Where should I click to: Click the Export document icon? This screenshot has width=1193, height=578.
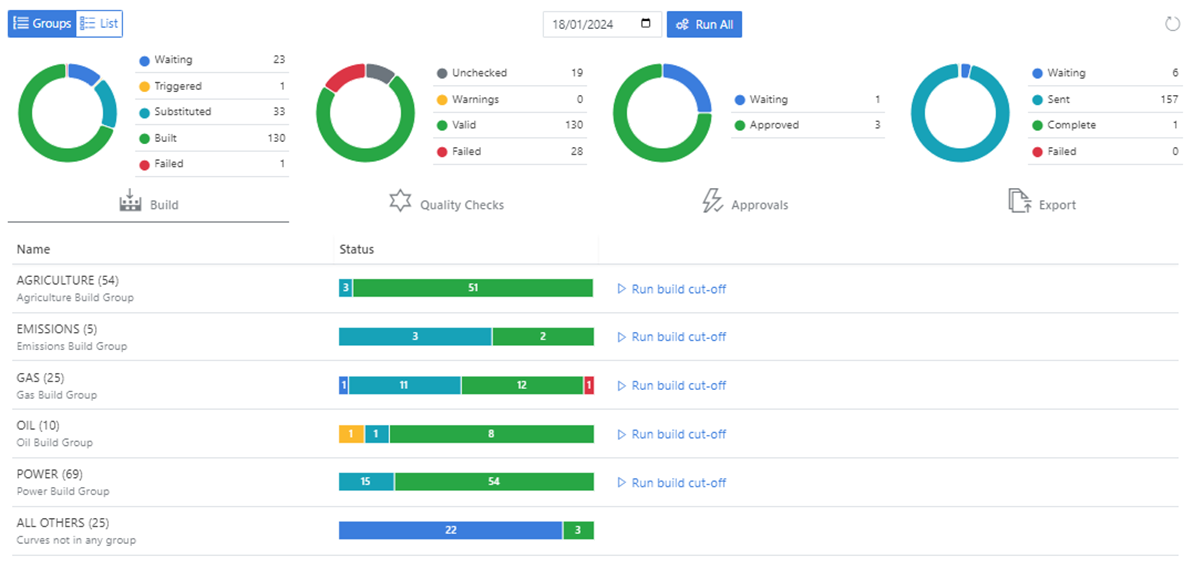(x=1019, y=200)
